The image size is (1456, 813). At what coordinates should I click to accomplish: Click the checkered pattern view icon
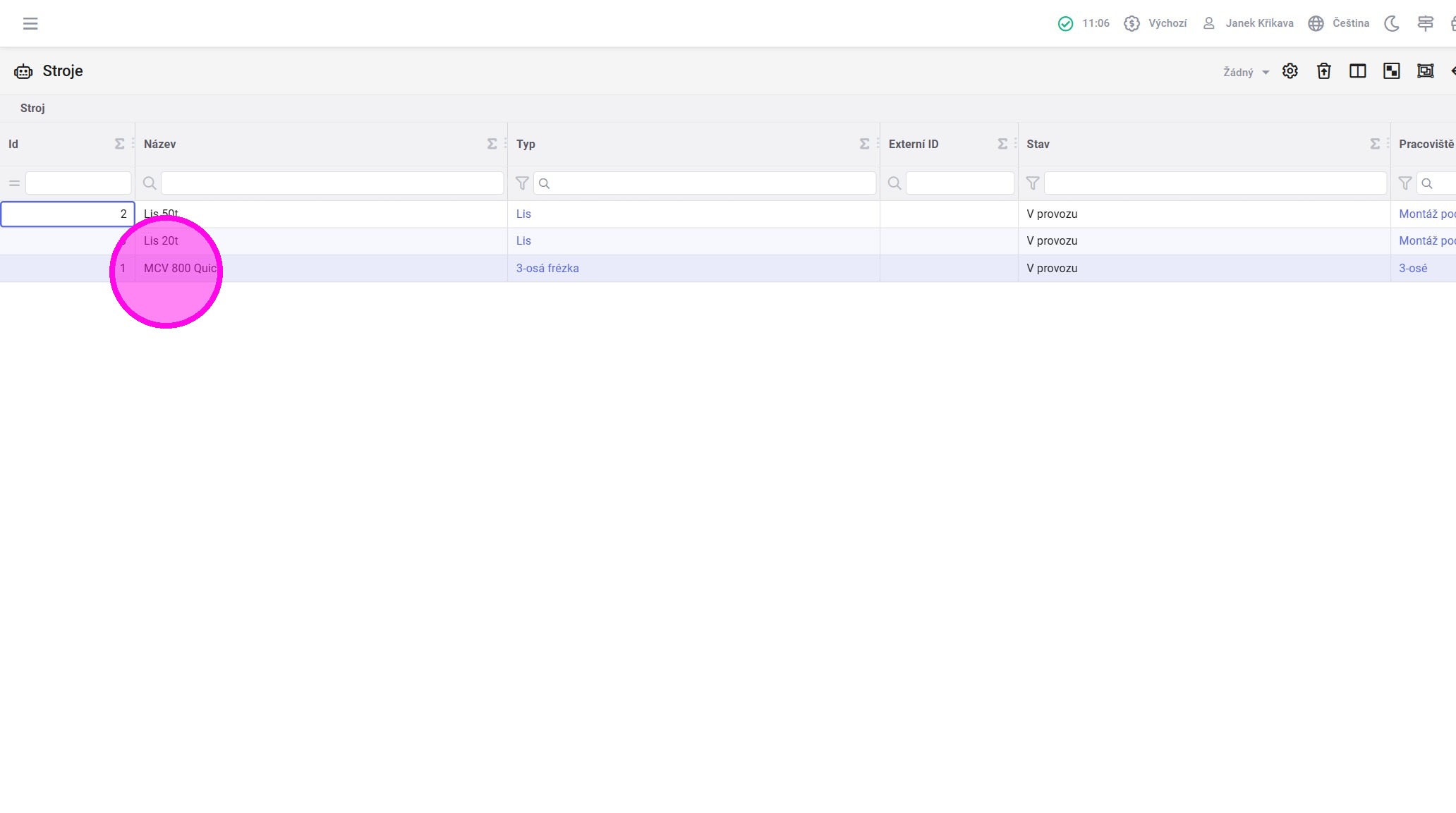(1391, 71)
